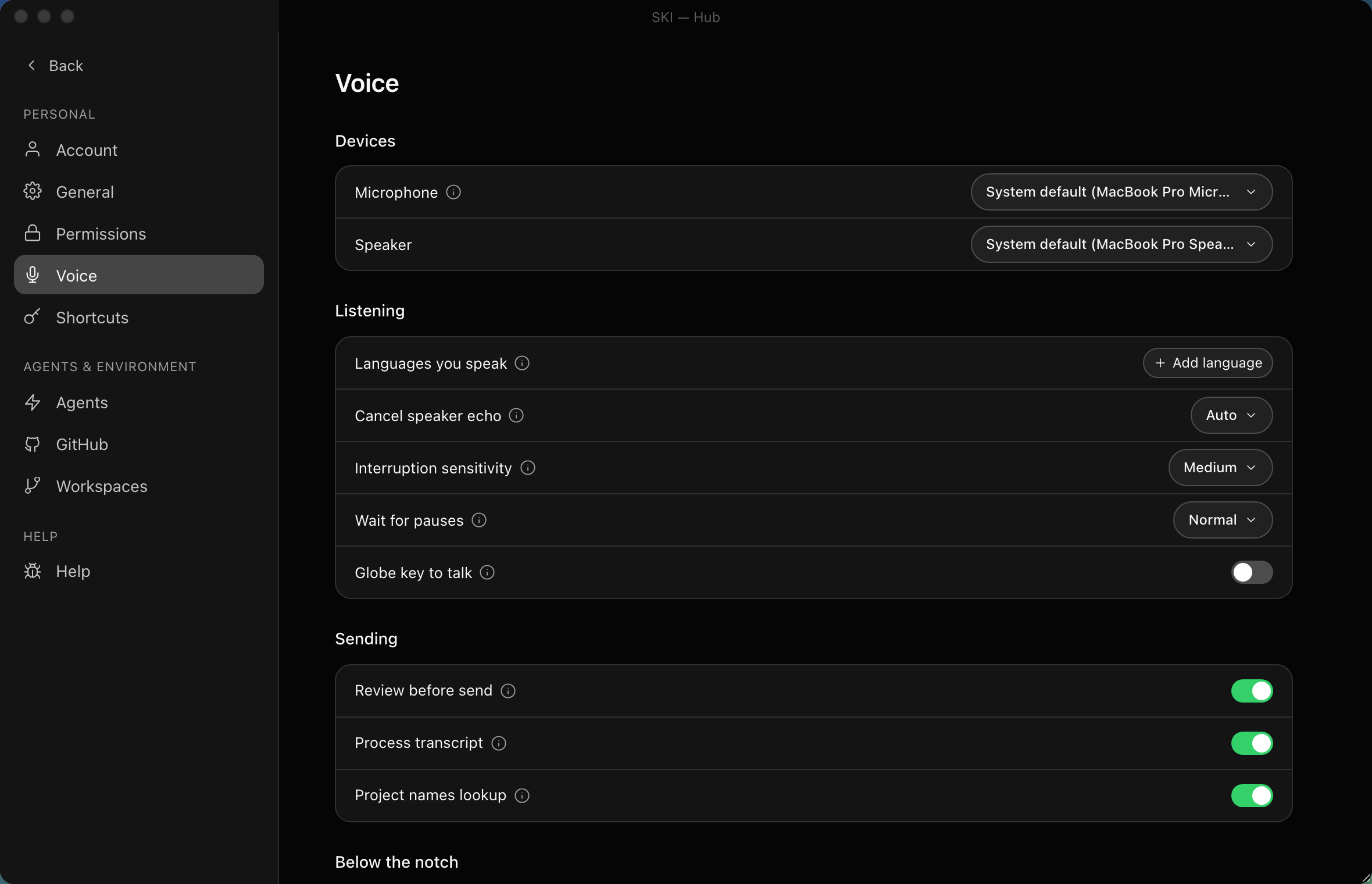Show info for Wait for pauses
Screen dimensions: 1372x884
(479, 520)
